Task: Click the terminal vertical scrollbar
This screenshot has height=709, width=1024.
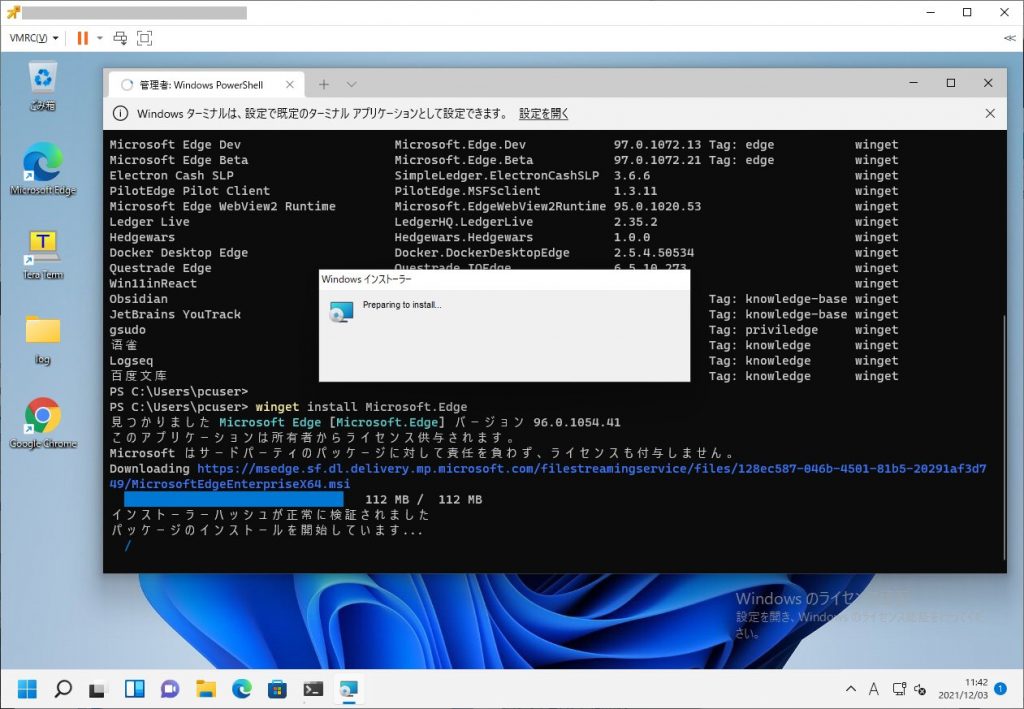Action: (x=1004, y=436)
